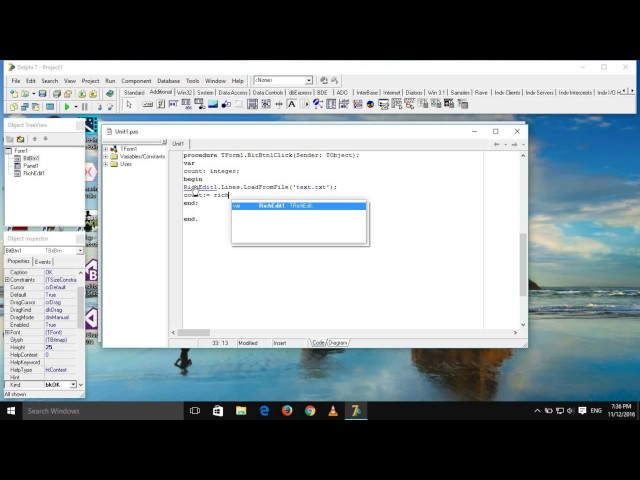Open Events tab in Object Inspector
The image size is (640, 480).
(x=43, y=262)
